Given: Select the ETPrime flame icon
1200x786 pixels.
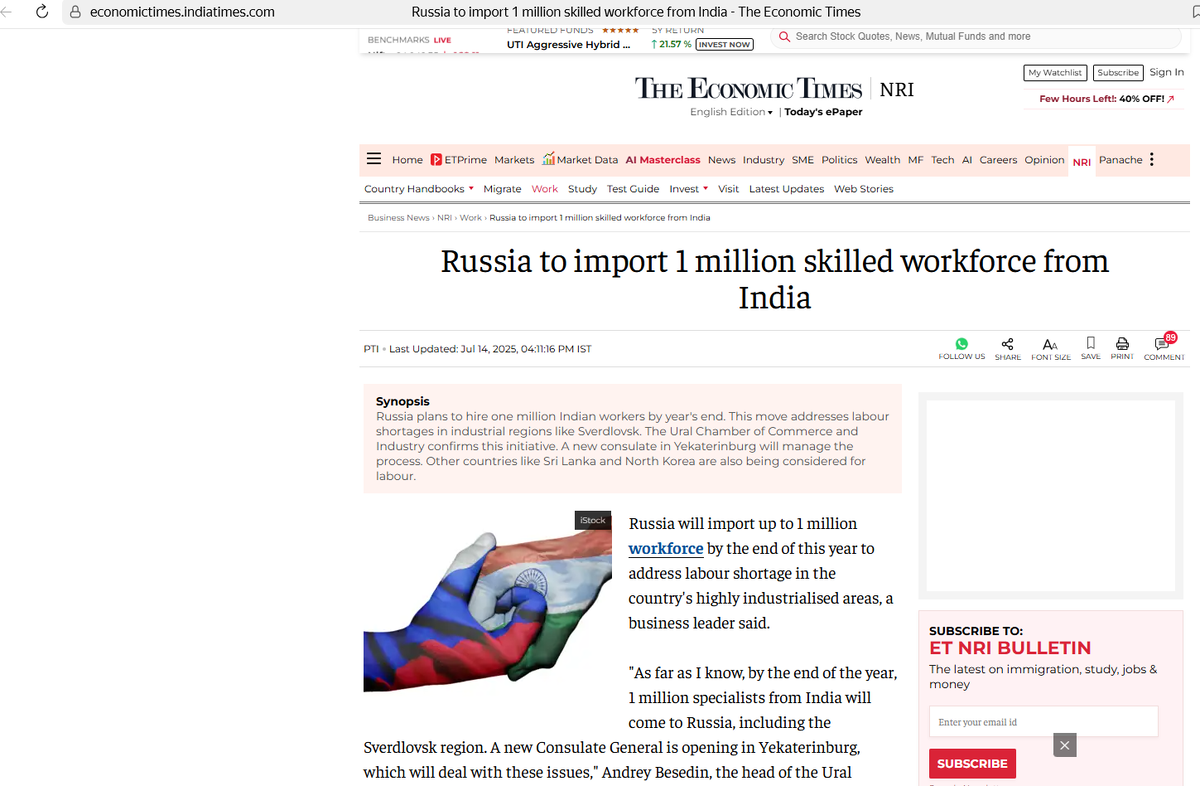Looking at the screenshot, I should pyautogui.click(x=437, y=159).
